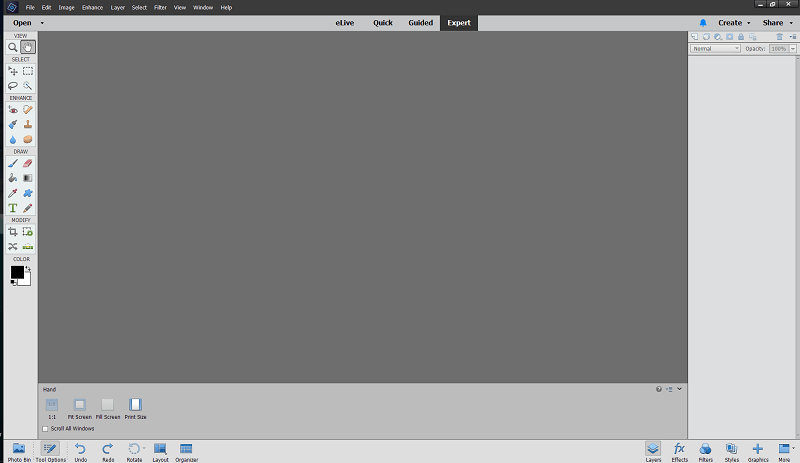Screen dimensions: 800x463
Task: Select the Blur tool
Action: point(13,139)
